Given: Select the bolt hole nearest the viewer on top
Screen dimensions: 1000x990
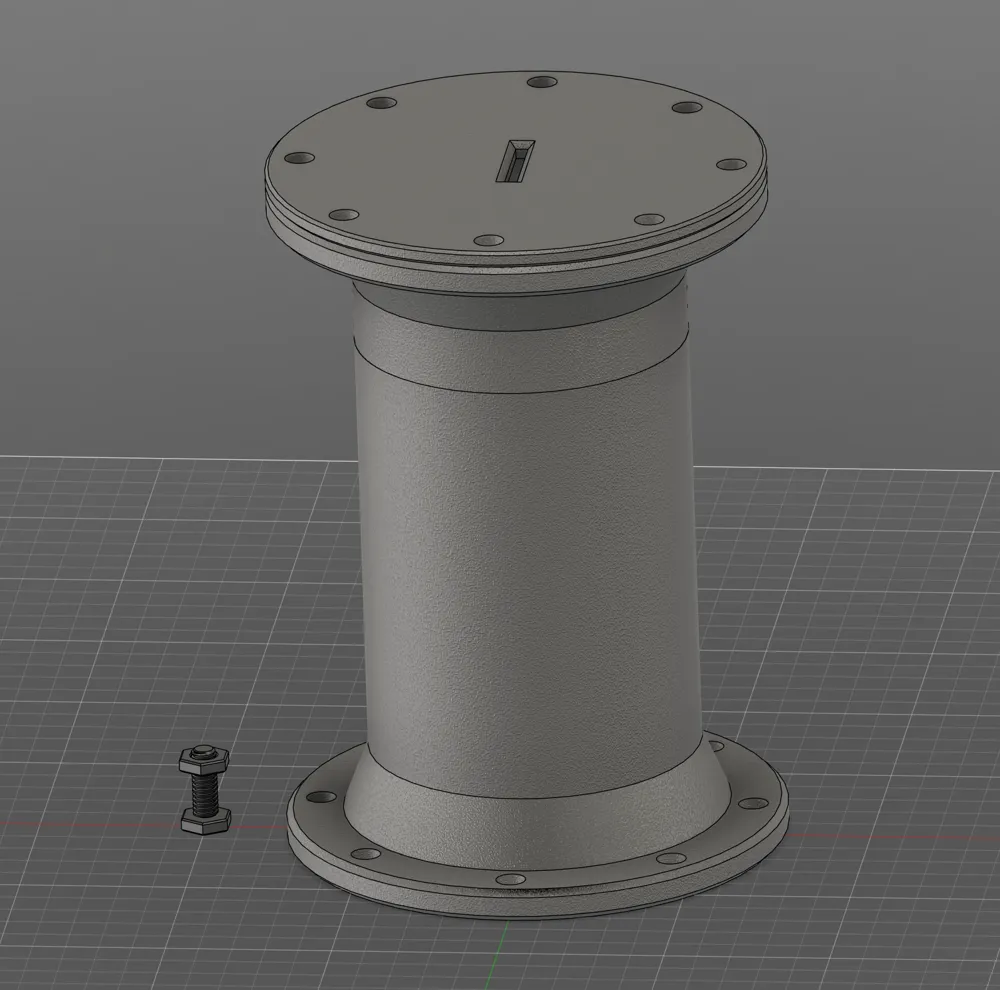Looking at the screenshot, I should [488, 238].
